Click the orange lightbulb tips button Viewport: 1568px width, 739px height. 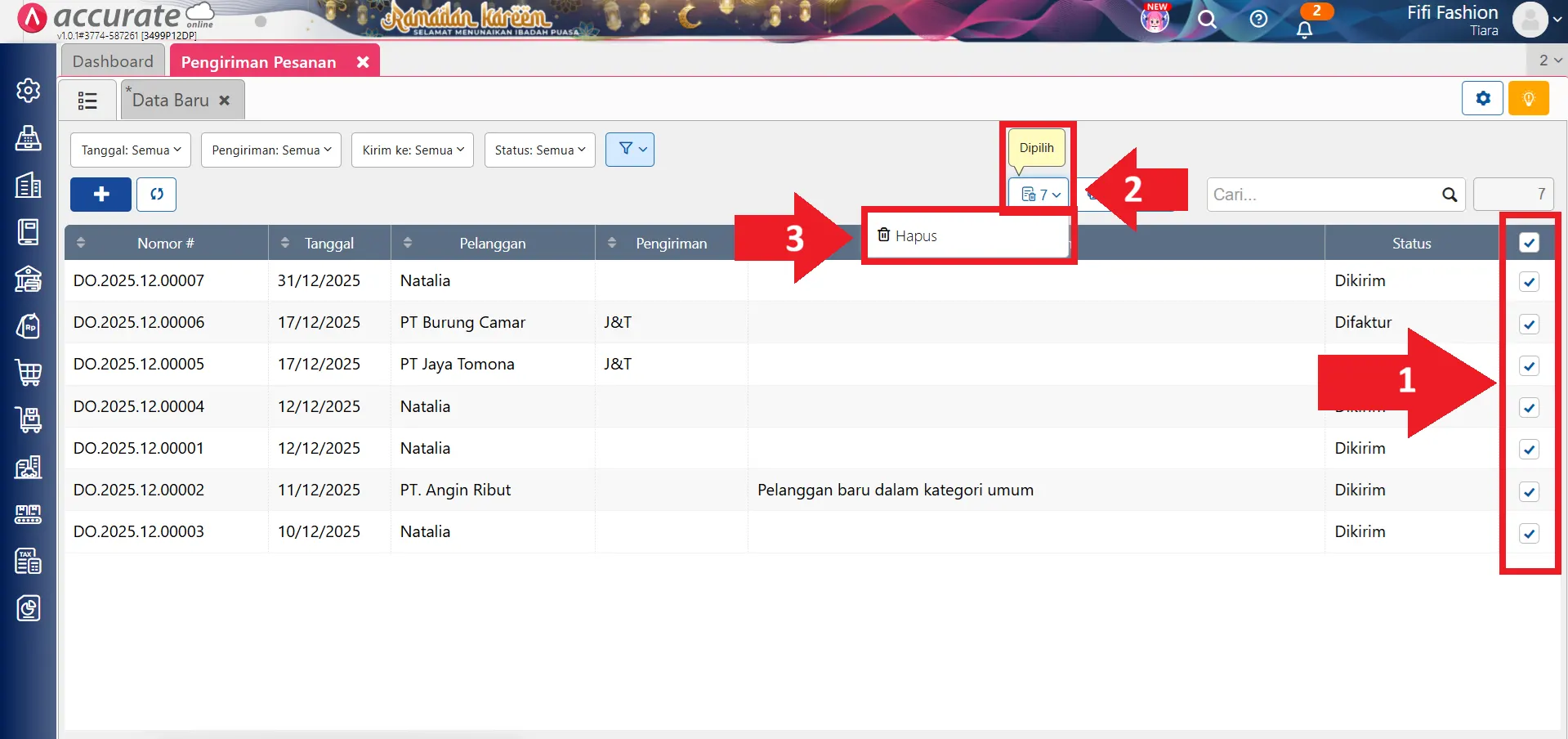tap(1529, 99)
